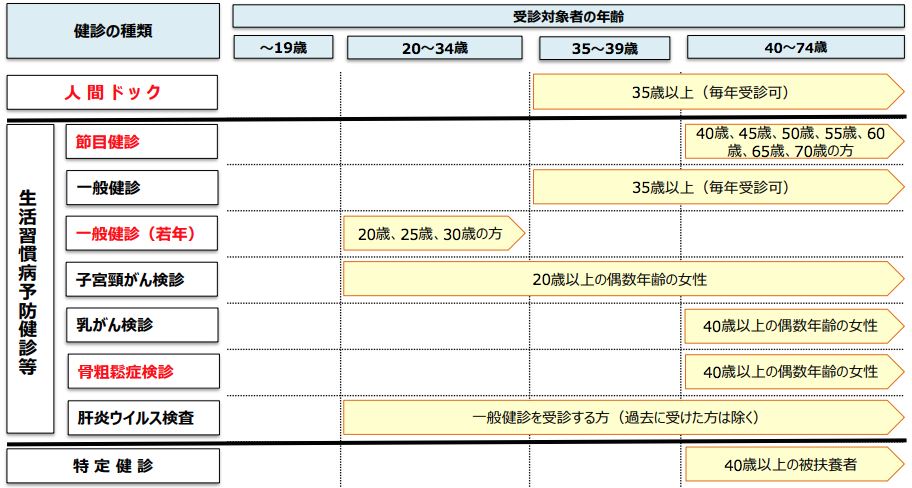Click the 健診の種類 header box
The image size is (912, 488).
point(113,31)
